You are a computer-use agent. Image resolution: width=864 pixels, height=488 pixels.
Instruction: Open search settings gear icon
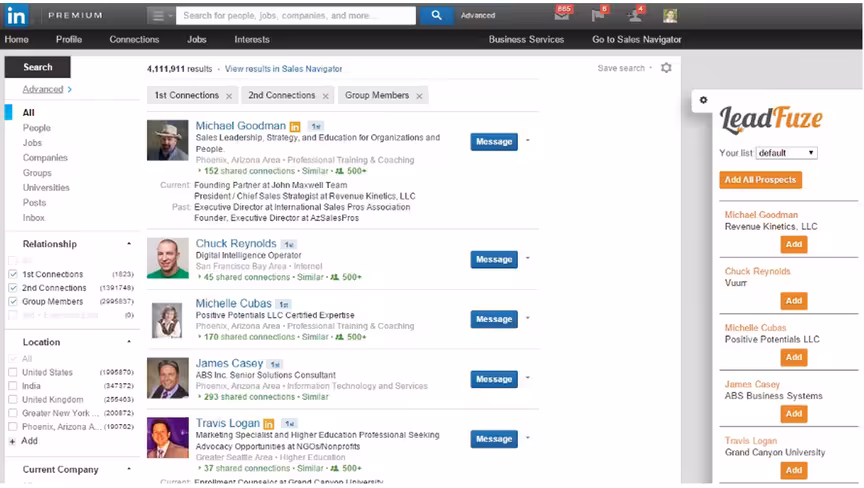[666, 68]
